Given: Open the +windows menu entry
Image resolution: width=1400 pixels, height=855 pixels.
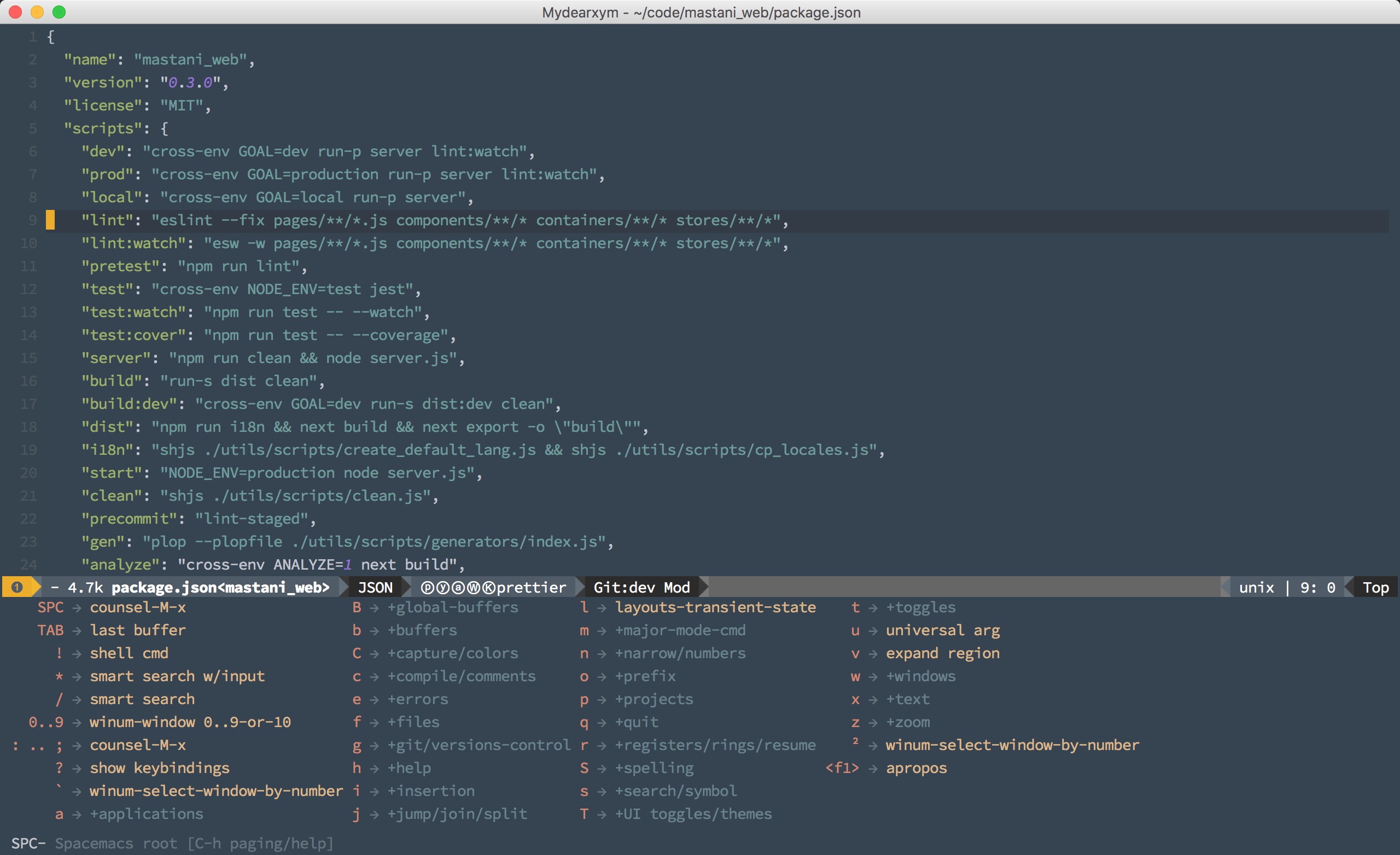Looking at the screenshot, I should (x=920, y=676).
